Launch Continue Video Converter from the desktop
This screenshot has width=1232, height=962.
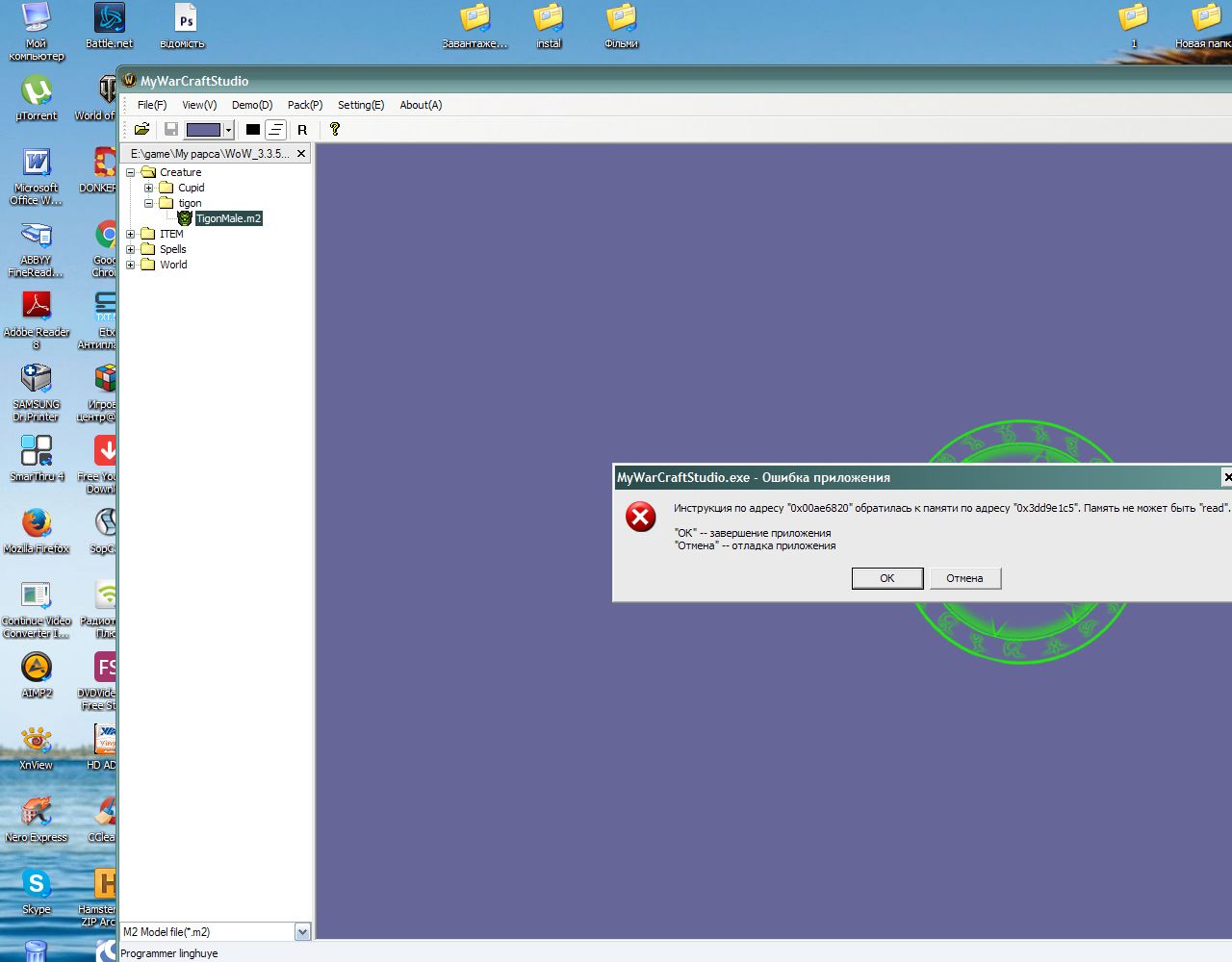37,609
